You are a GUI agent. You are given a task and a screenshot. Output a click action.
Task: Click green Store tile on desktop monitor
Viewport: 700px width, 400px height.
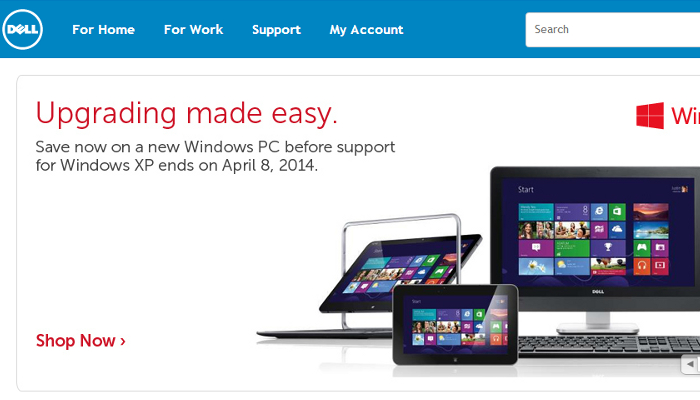point(617,212)
